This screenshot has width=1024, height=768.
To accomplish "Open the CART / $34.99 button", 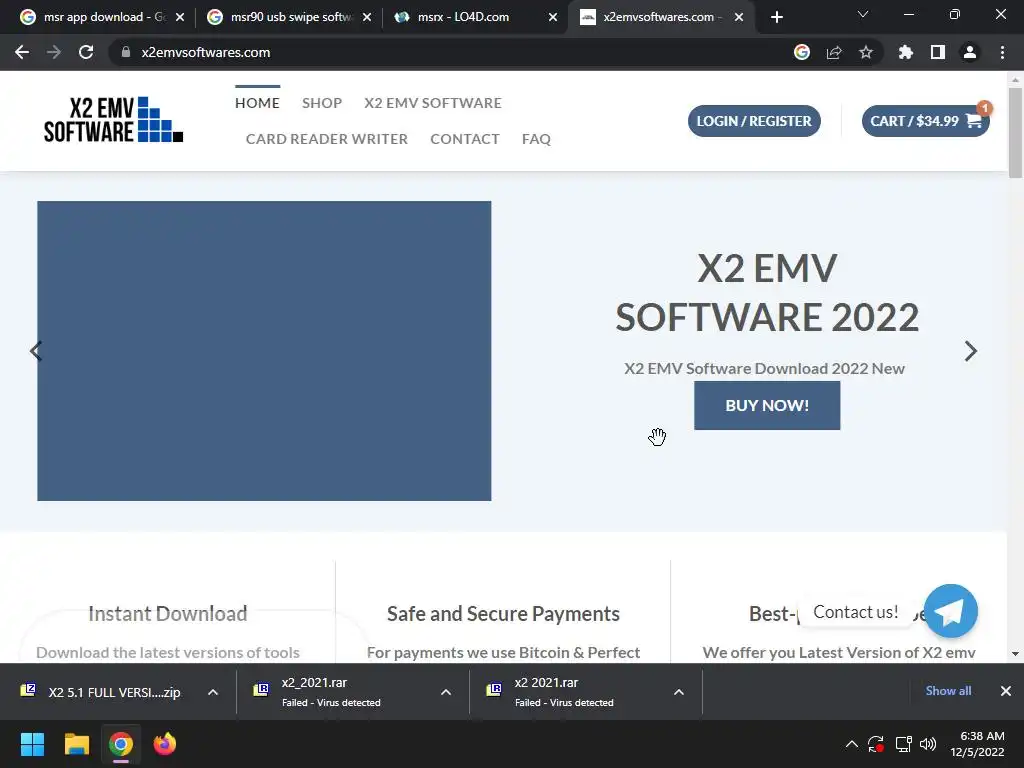I will tap(926, 121).
